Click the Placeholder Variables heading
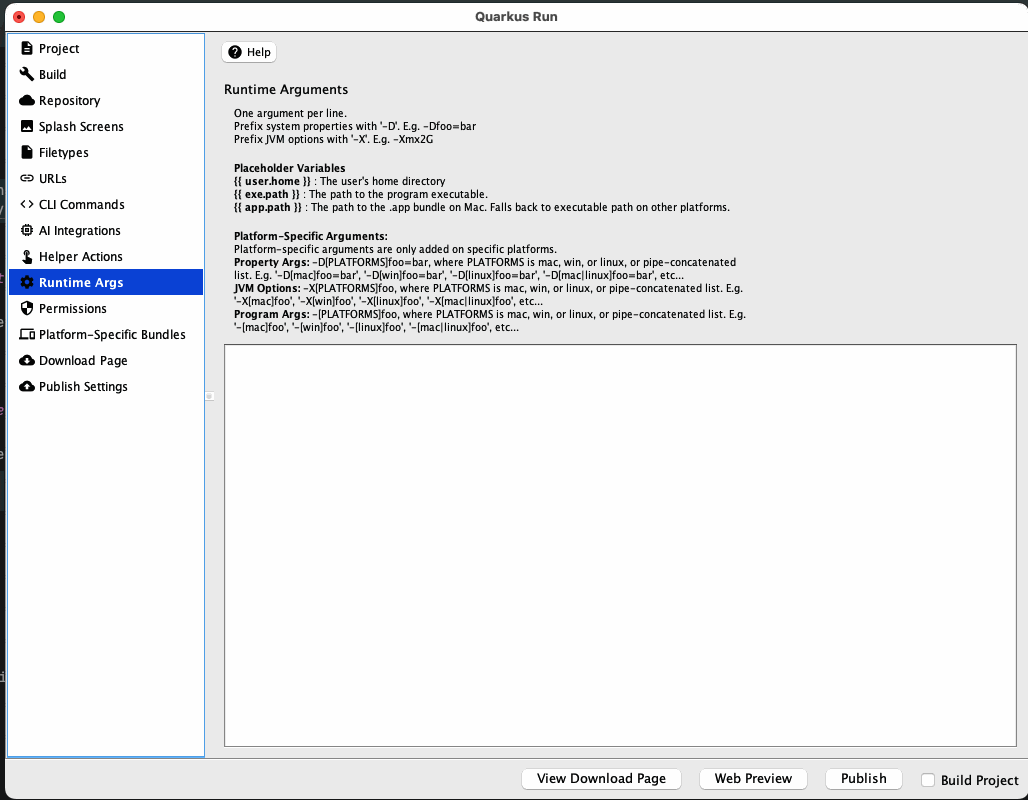This screenshot has height=800, width=1028. pyautogui.click(x=289, y=168)
